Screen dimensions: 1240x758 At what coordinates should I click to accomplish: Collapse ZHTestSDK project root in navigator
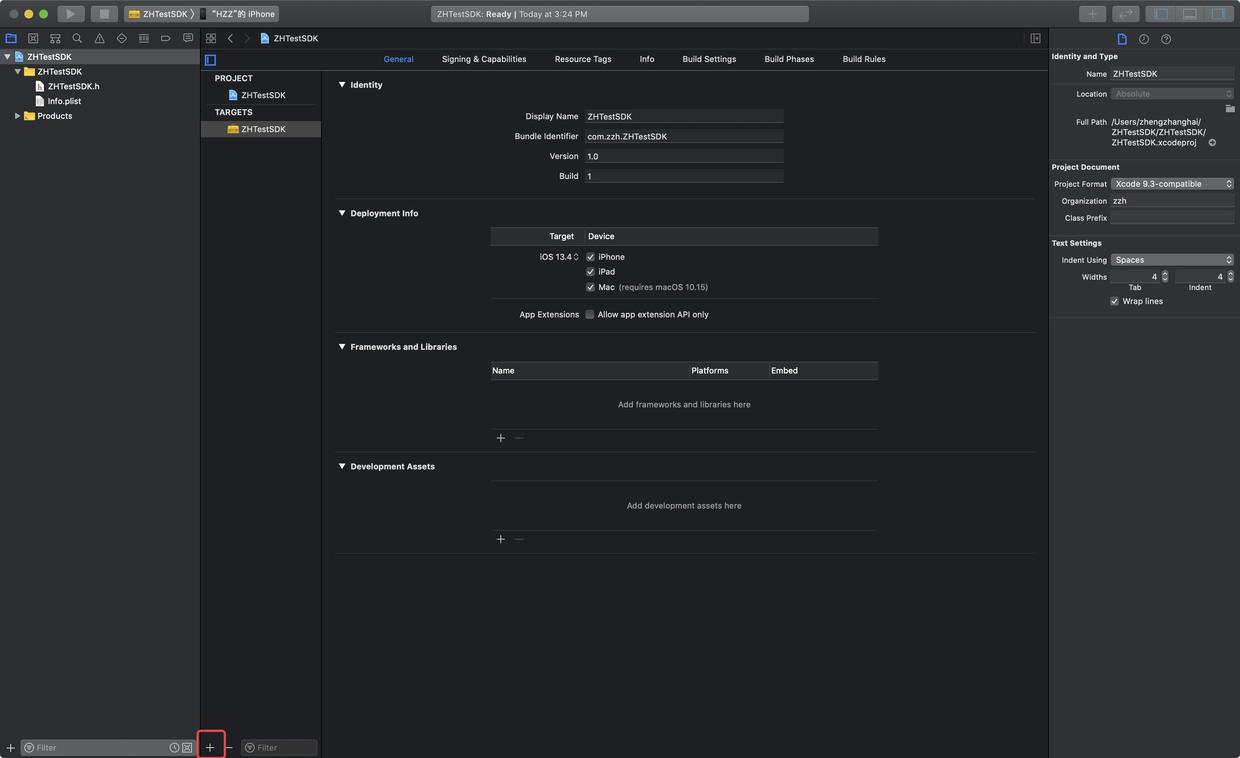pyautogui.click(x=7, y=57)
